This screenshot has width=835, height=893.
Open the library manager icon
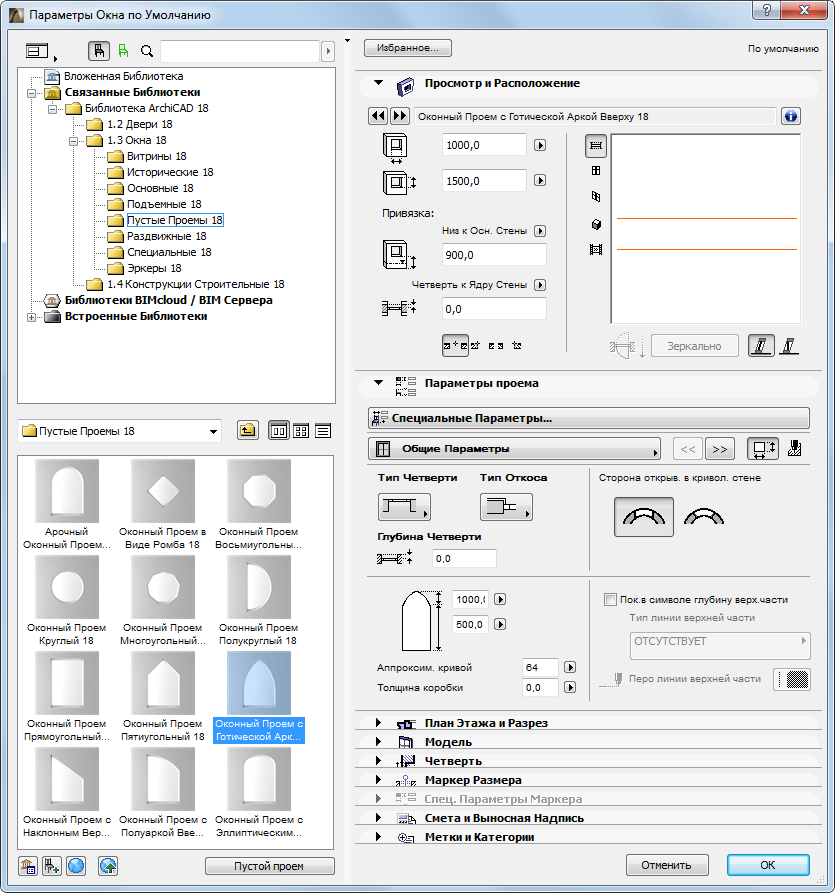point(28,866)
